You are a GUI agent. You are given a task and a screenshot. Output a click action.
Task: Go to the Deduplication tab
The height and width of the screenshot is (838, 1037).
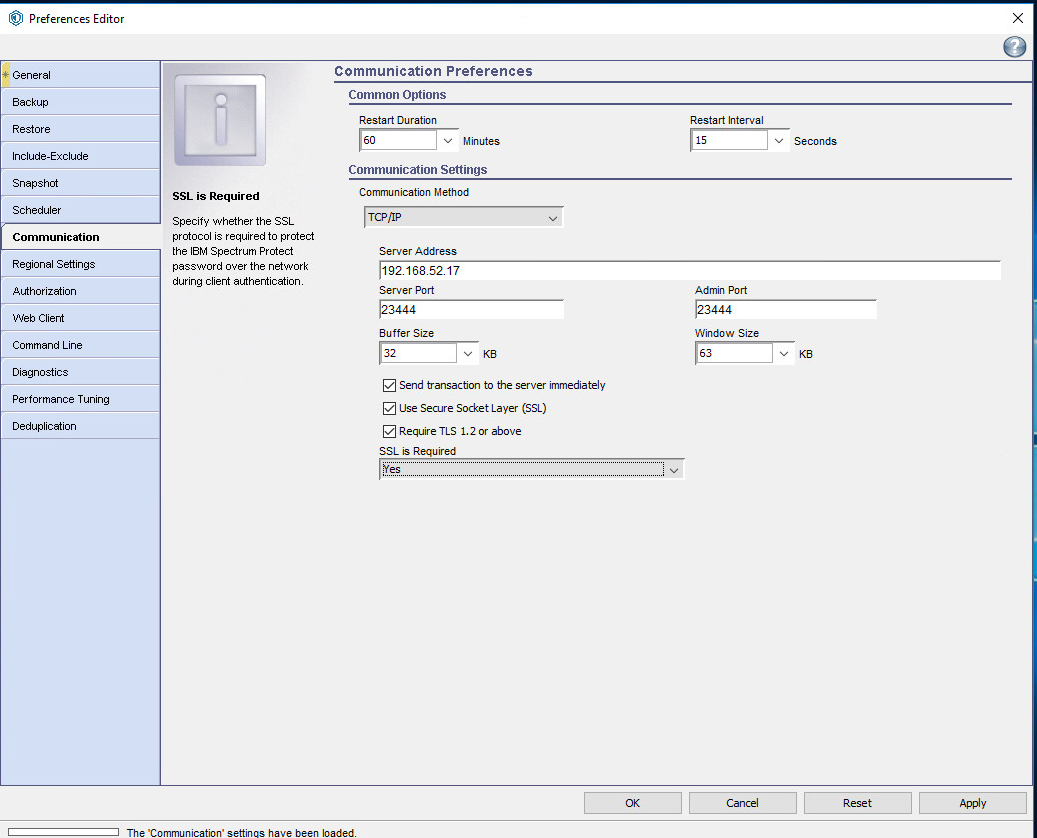click(x=80, y=426)
